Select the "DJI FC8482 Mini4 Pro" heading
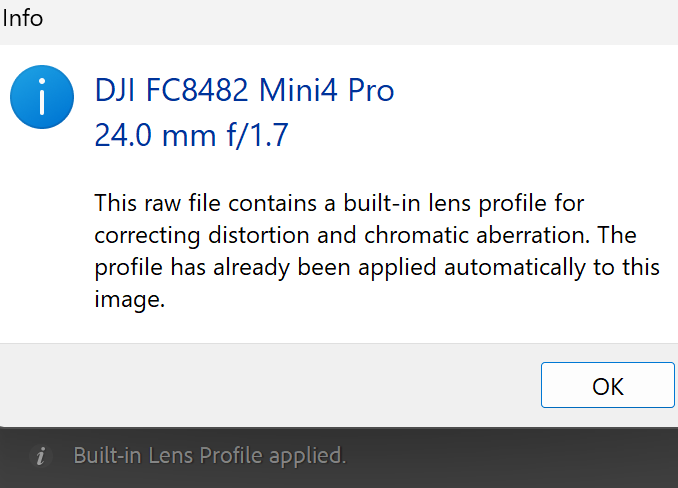Viewport: 678px width, 488px height. (244, 91)
